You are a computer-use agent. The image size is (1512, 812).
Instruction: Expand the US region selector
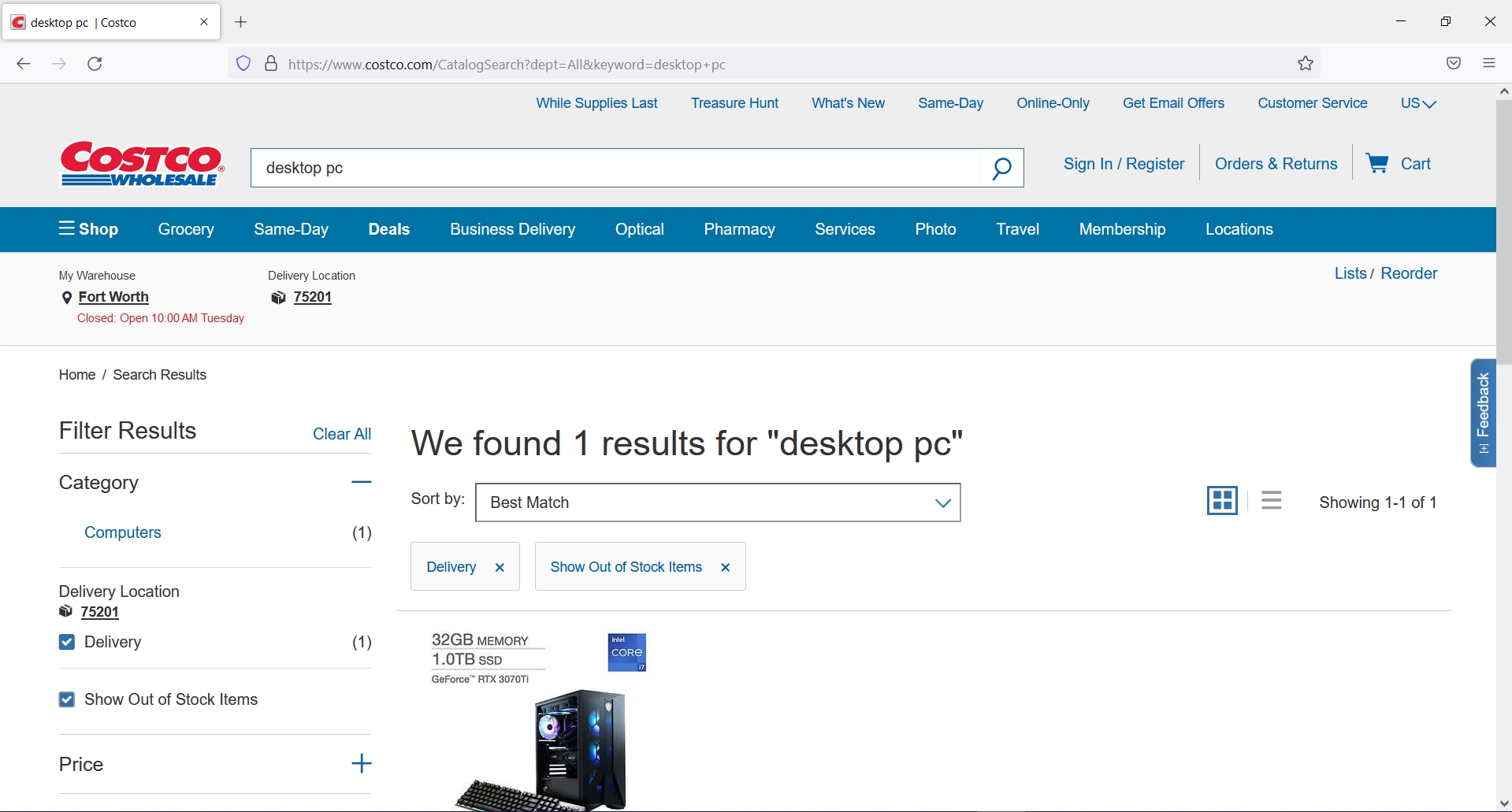1417,103
